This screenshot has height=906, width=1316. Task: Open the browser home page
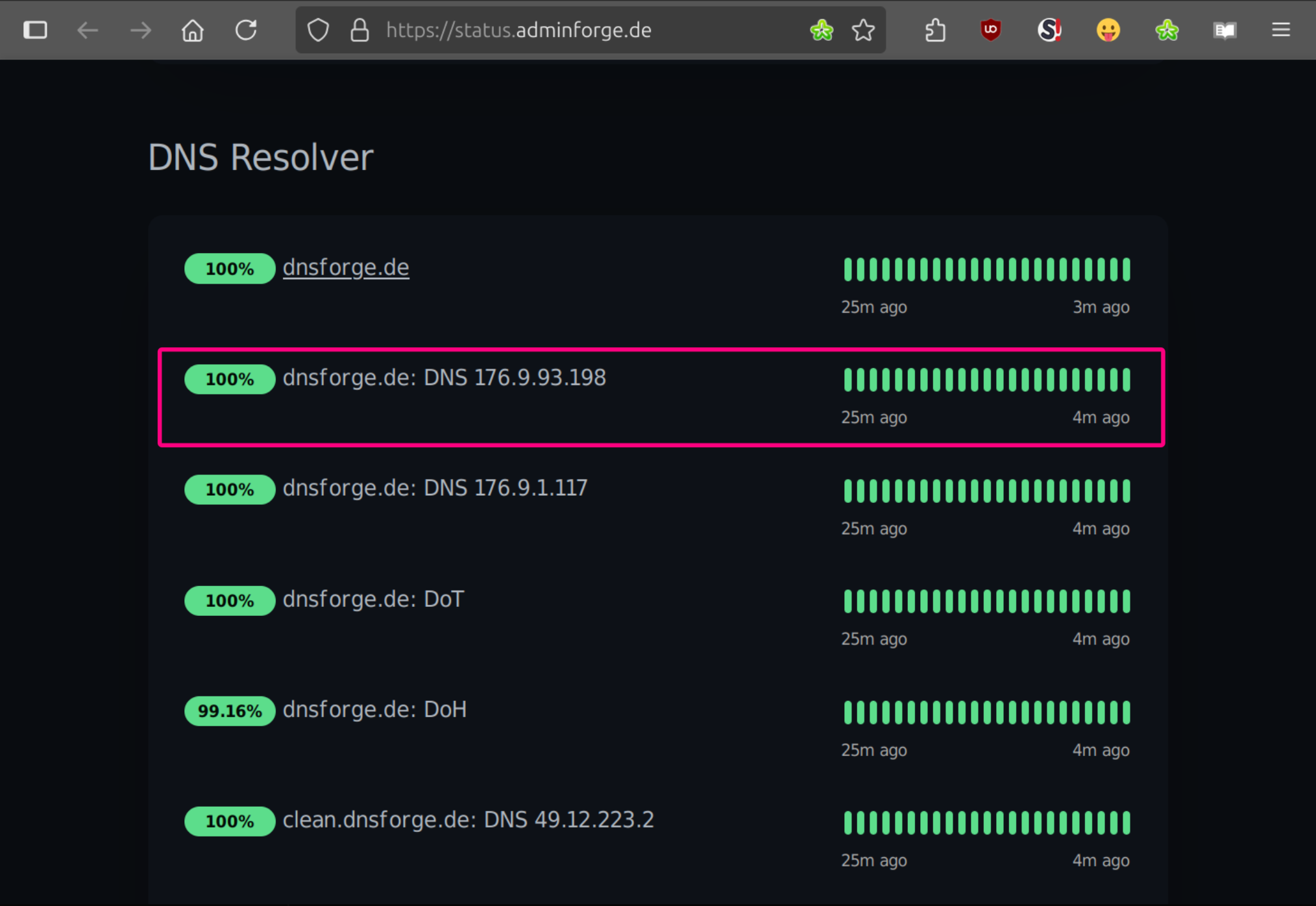click(x=193, y=30)
